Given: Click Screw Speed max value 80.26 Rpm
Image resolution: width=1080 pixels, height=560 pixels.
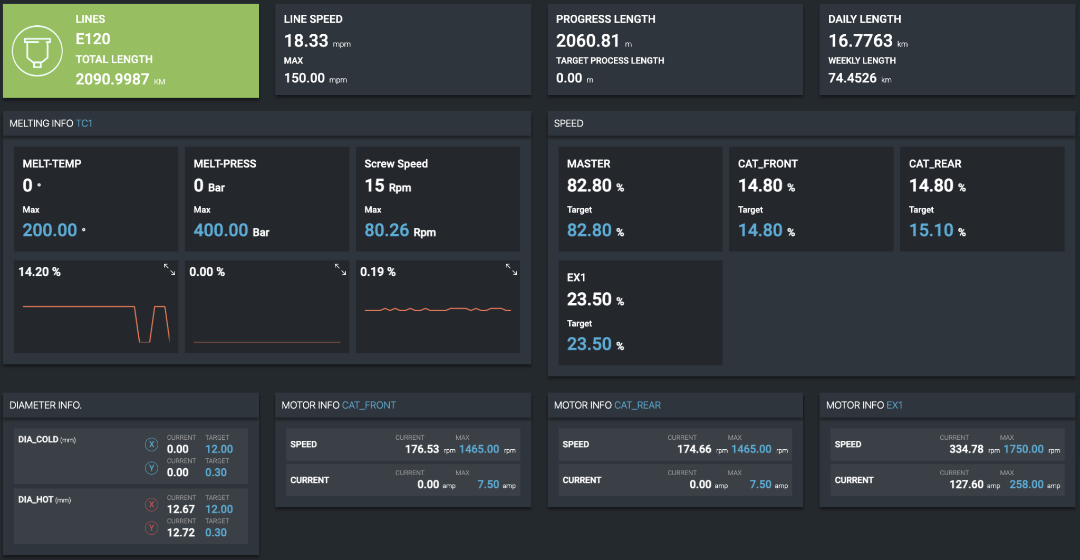Looking at the screenshot, I should point(400,230).
